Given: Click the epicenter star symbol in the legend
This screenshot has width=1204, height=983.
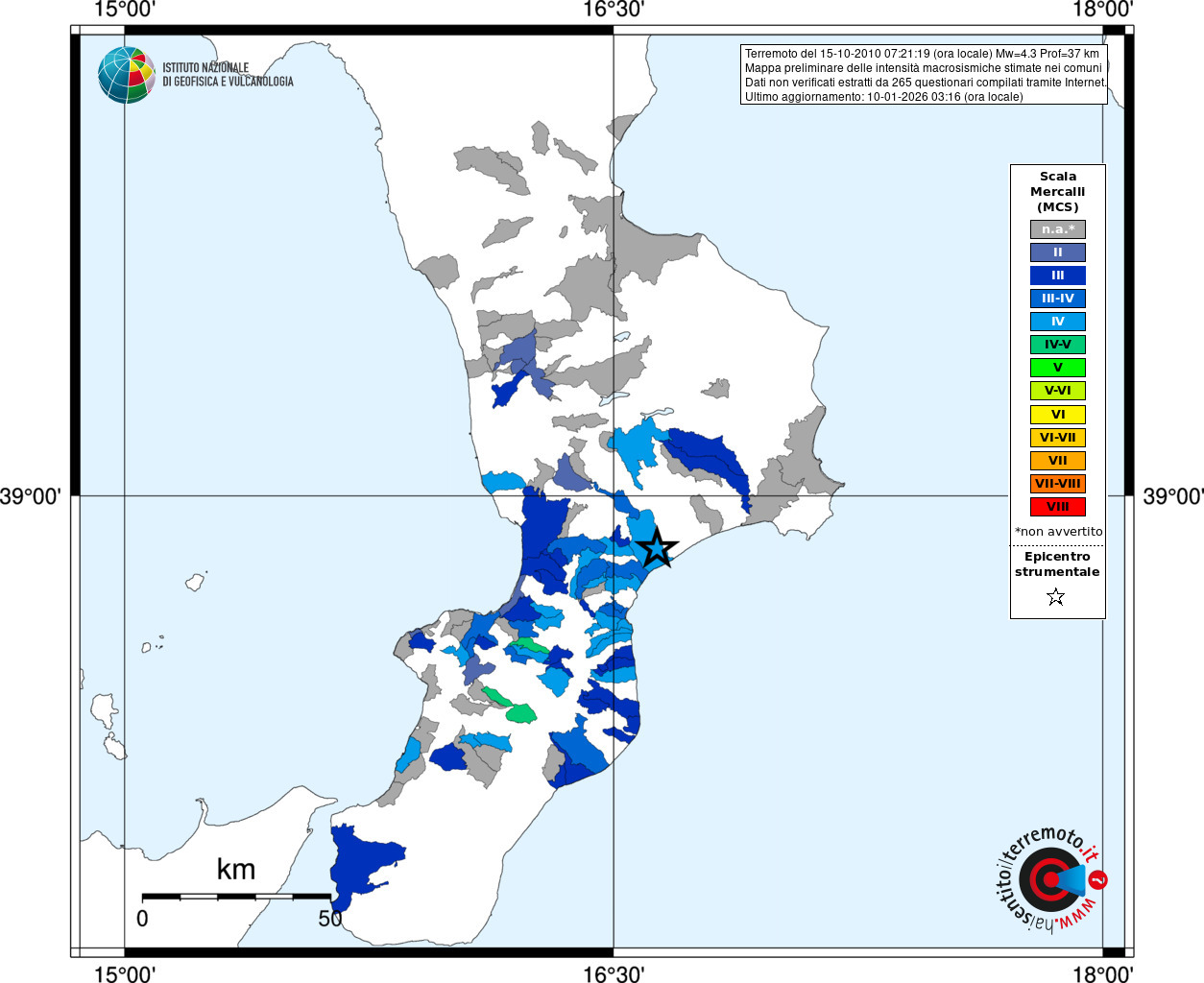Looking at the screenshot, I should [1056, 597].
